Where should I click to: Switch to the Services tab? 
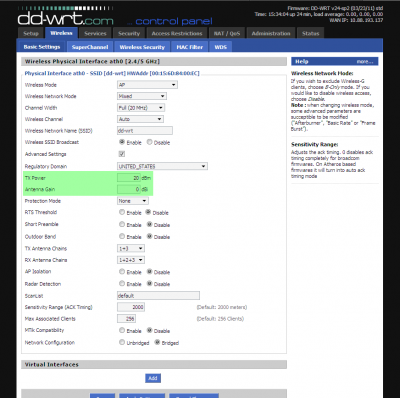(95, 33)
